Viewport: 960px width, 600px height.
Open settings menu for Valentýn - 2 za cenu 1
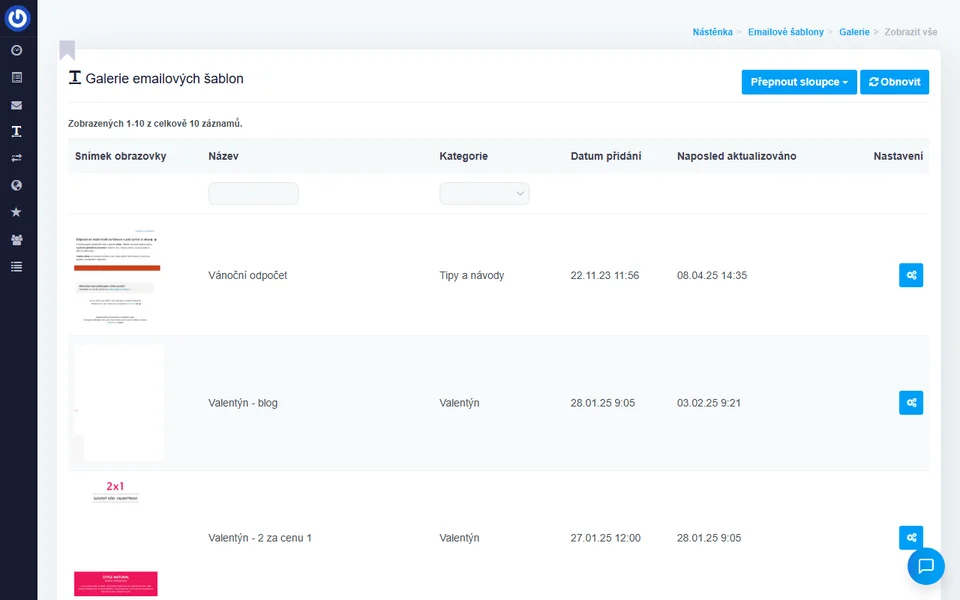click(910, 538)
